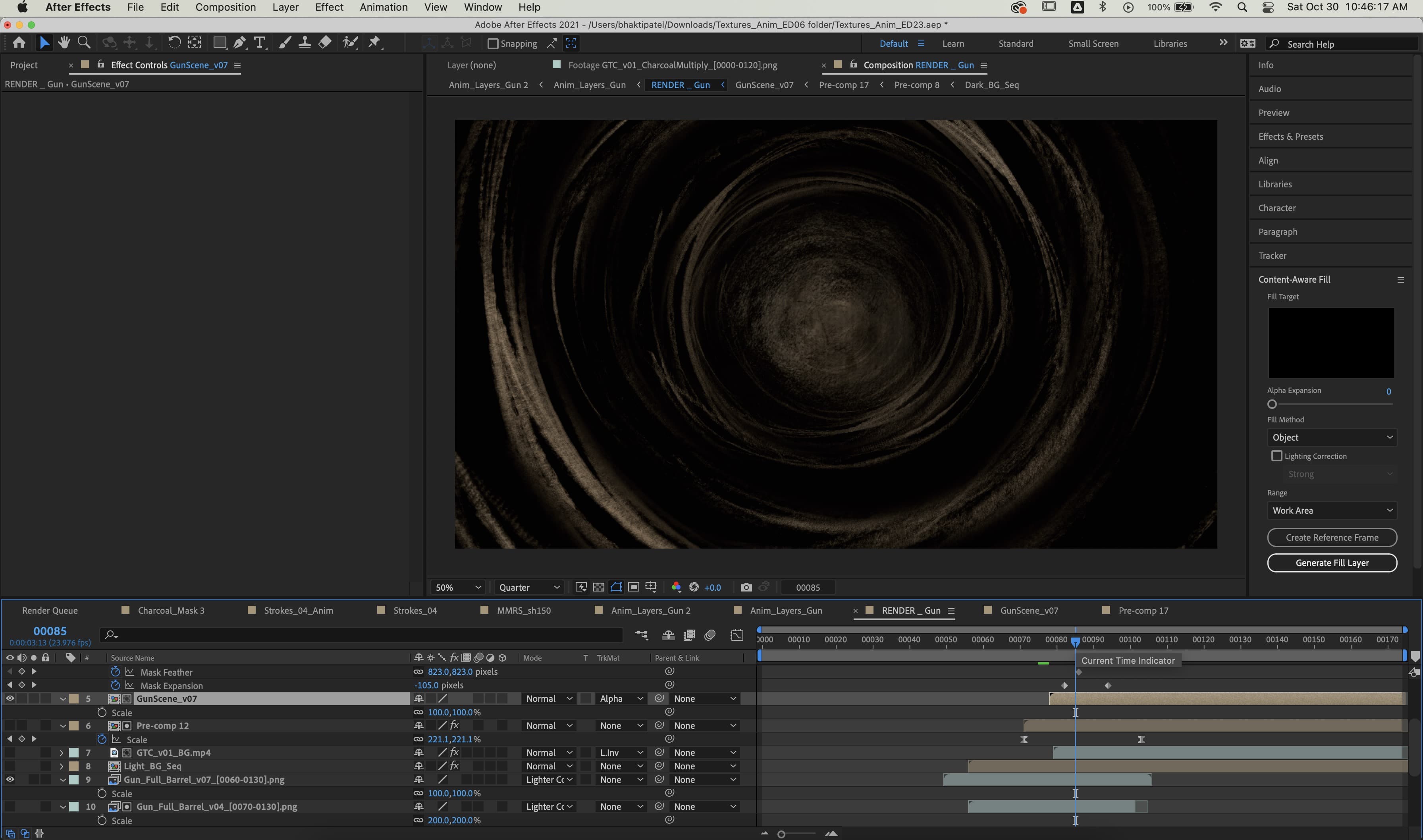This screenshot has height=840, width=1423.
Task: Select the Rotation tool
Action: 174,43
